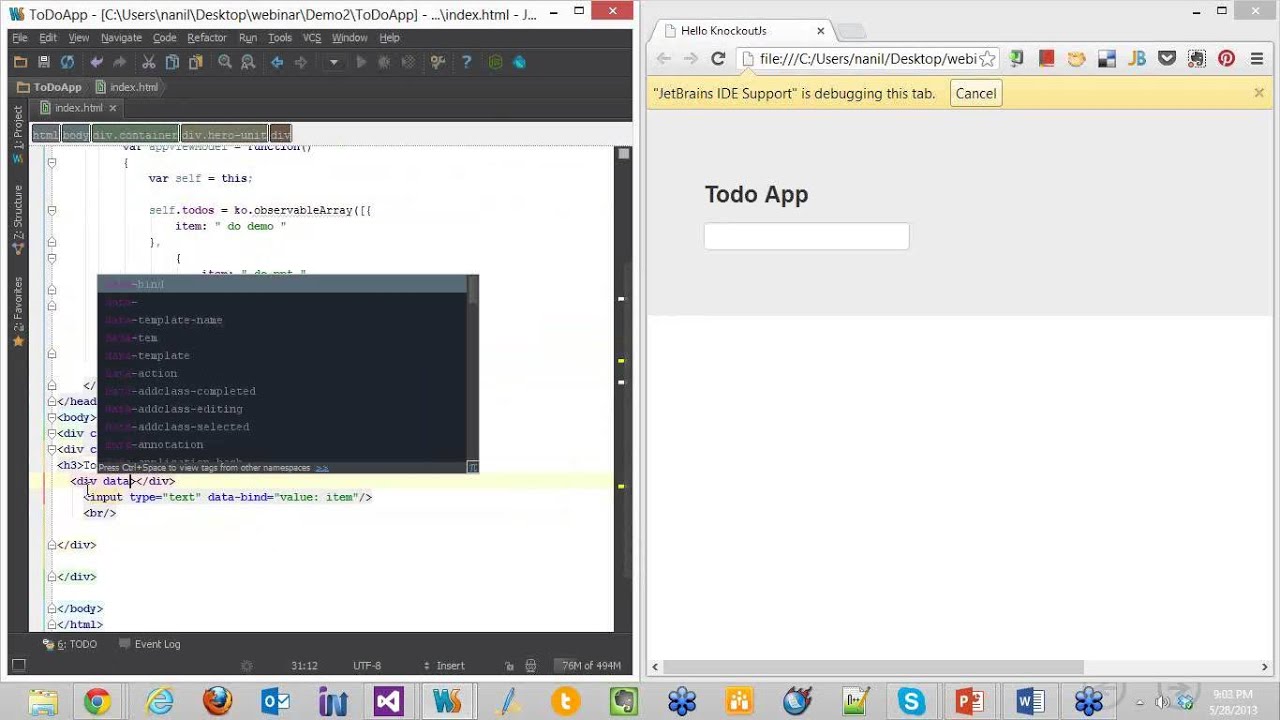Open the VCS menu
Image resolution: width=1280 pixels, height=720 pixels.
[x=312, y=38]
